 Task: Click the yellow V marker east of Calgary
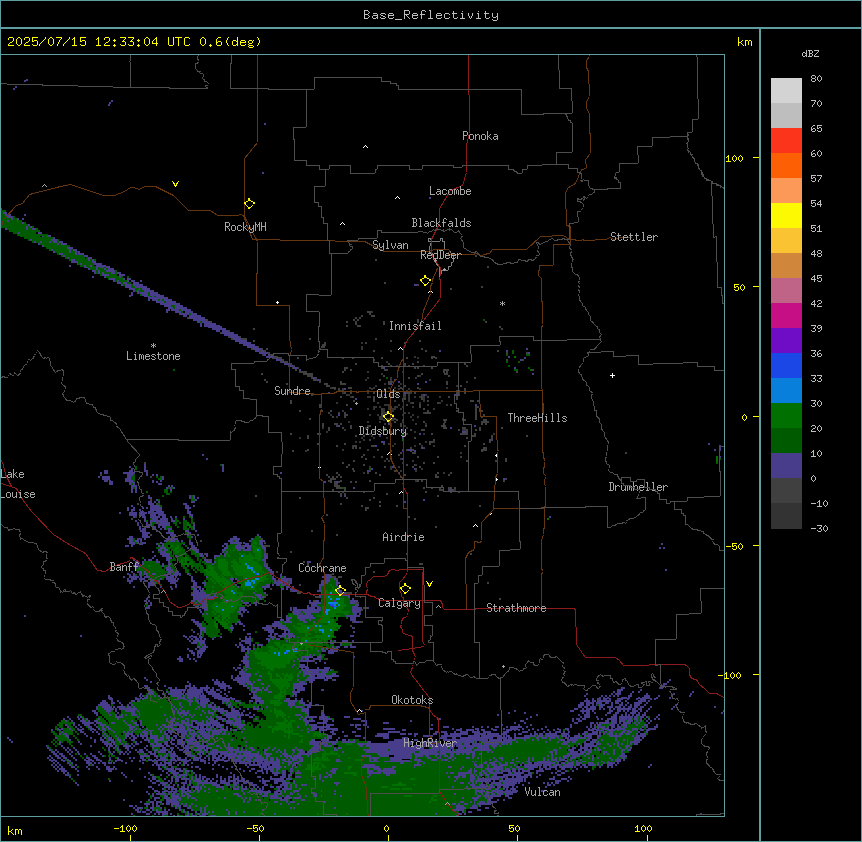(429, 584)
